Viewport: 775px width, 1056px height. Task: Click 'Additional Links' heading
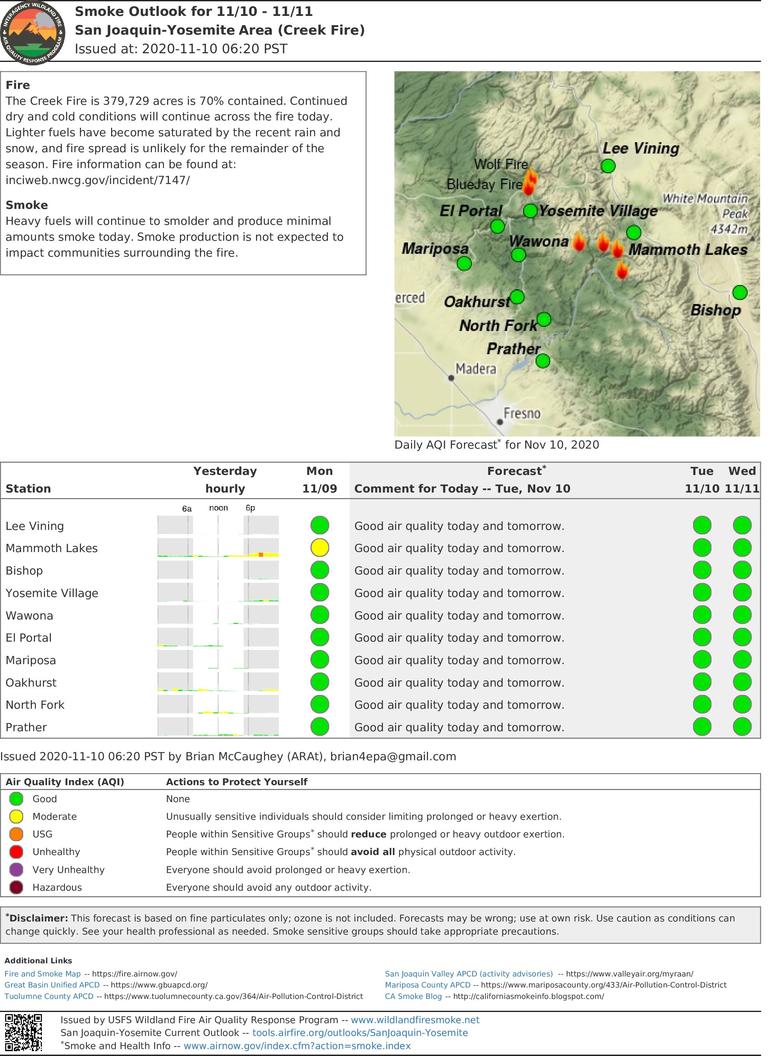click(38, 960)
